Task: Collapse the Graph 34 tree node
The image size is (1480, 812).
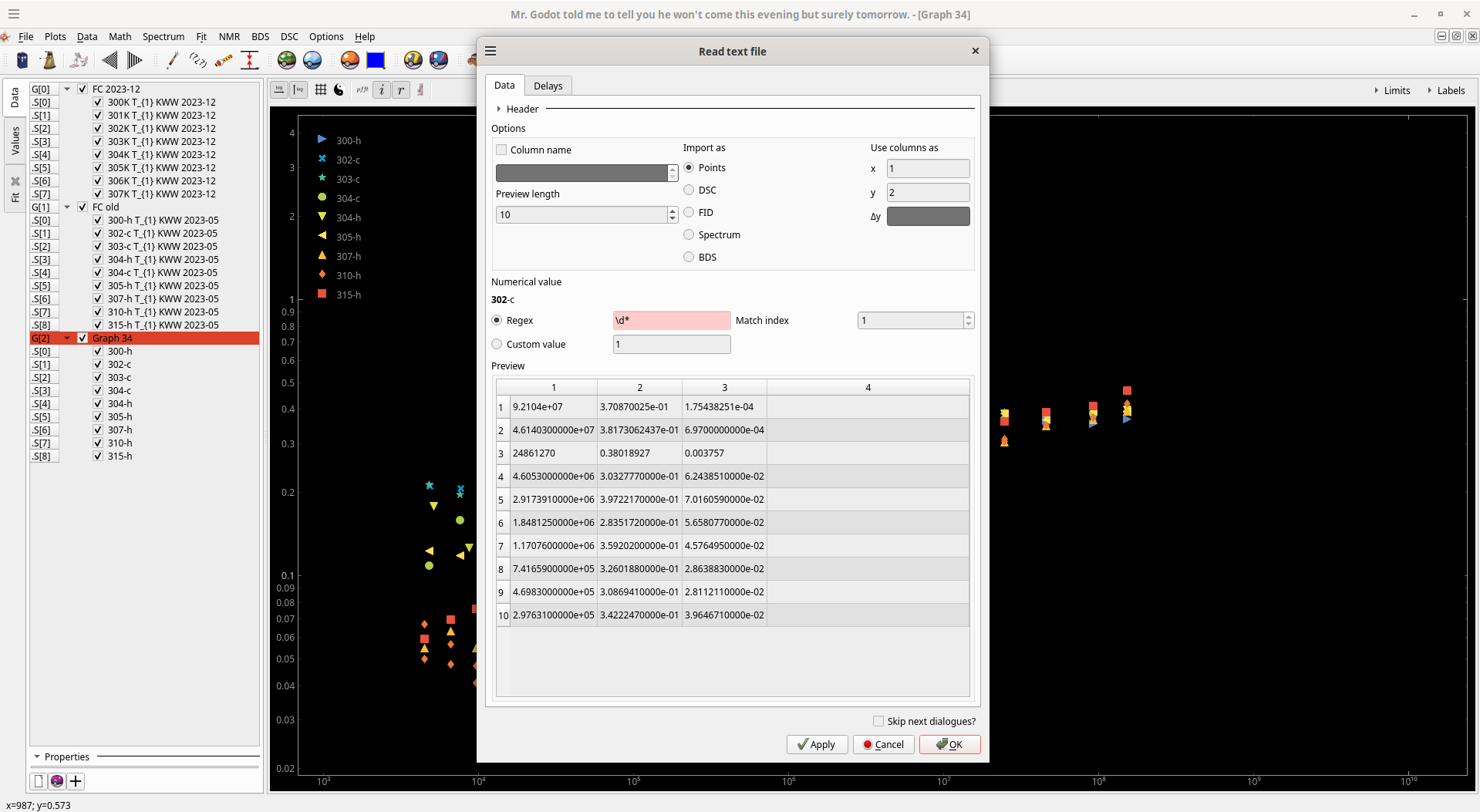Action: pos(67,338)
